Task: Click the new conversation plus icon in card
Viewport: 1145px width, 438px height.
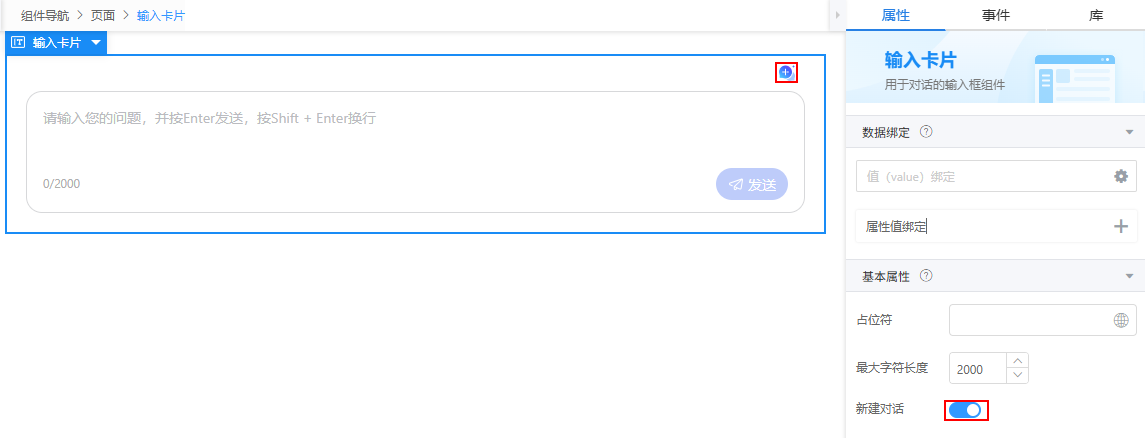Action: tap(786, 72)
